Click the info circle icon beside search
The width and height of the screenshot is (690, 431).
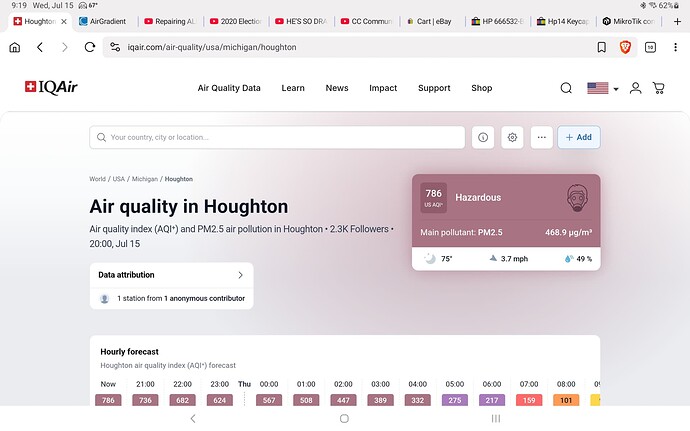(x=483, y=137)
